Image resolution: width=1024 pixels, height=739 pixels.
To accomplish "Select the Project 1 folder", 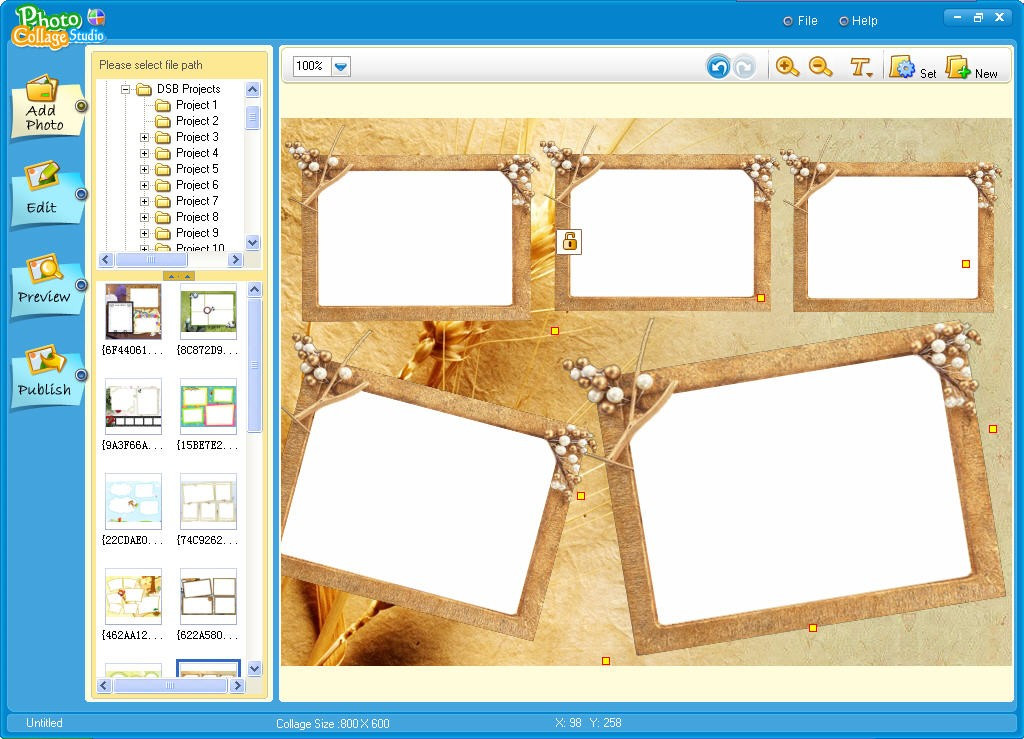I will pyautogui.click(x=196, y=105).
